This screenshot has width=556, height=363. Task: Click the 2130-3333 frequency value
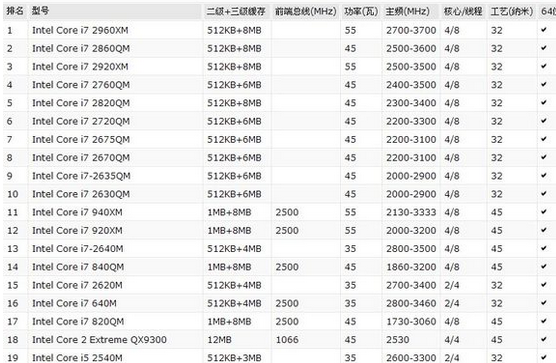411,212
